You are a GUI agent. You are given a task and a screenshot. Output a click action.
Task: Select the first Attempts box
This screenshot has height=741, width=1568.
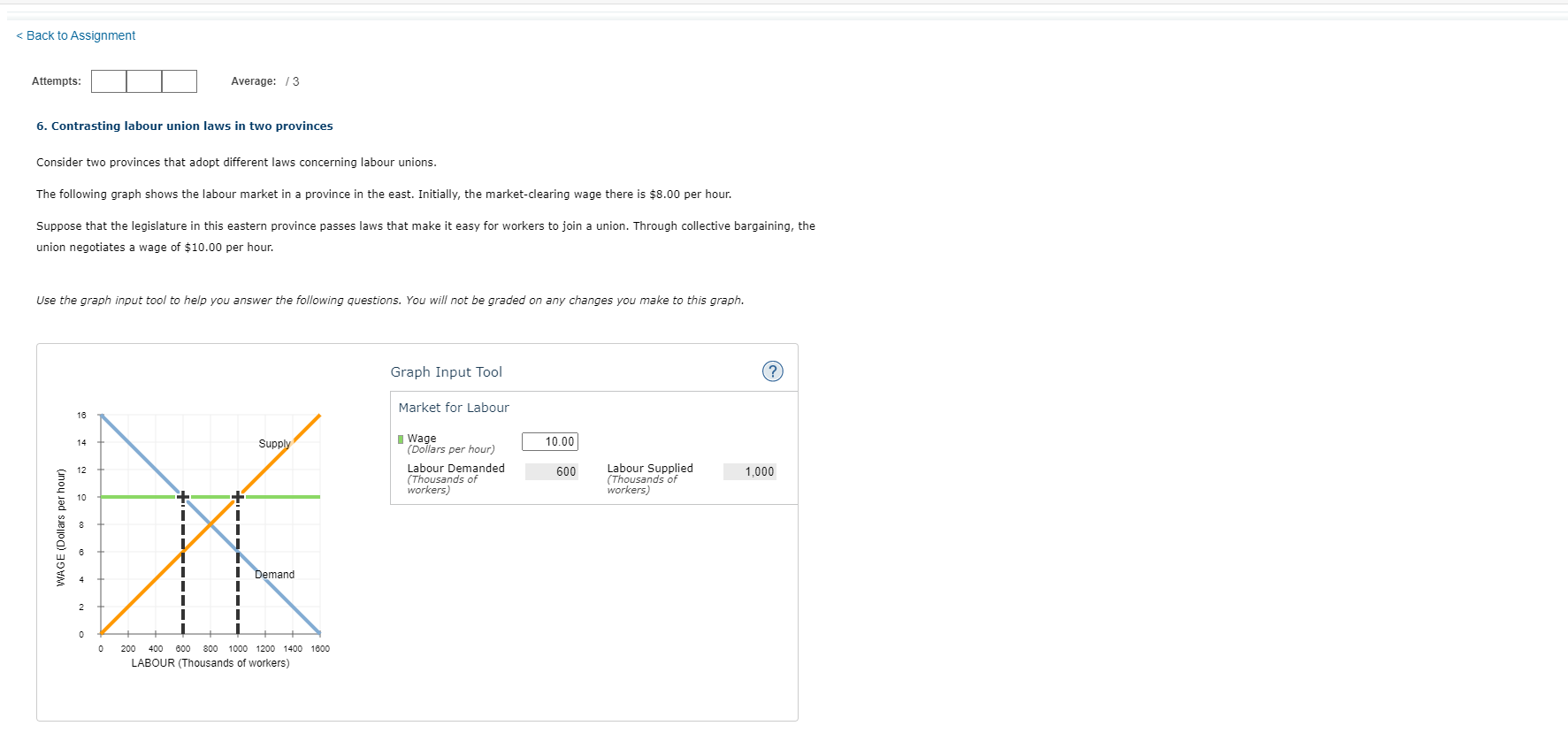109,81
